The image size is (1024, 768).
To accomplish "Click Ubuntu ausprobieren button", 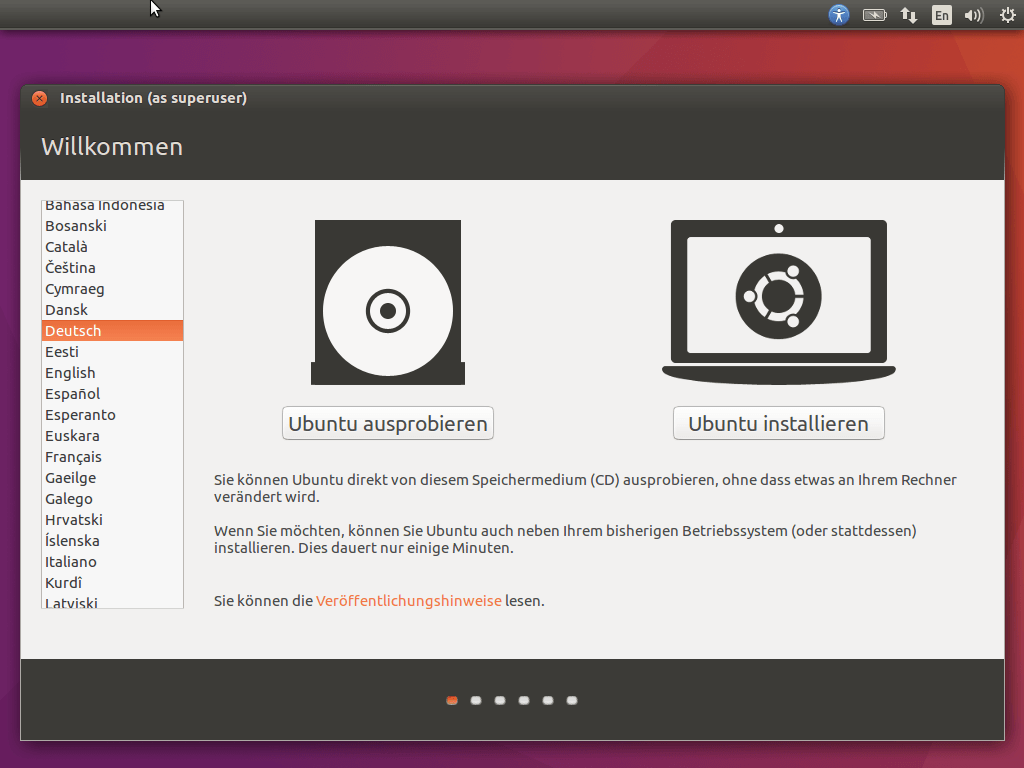I will coord(388,423).
